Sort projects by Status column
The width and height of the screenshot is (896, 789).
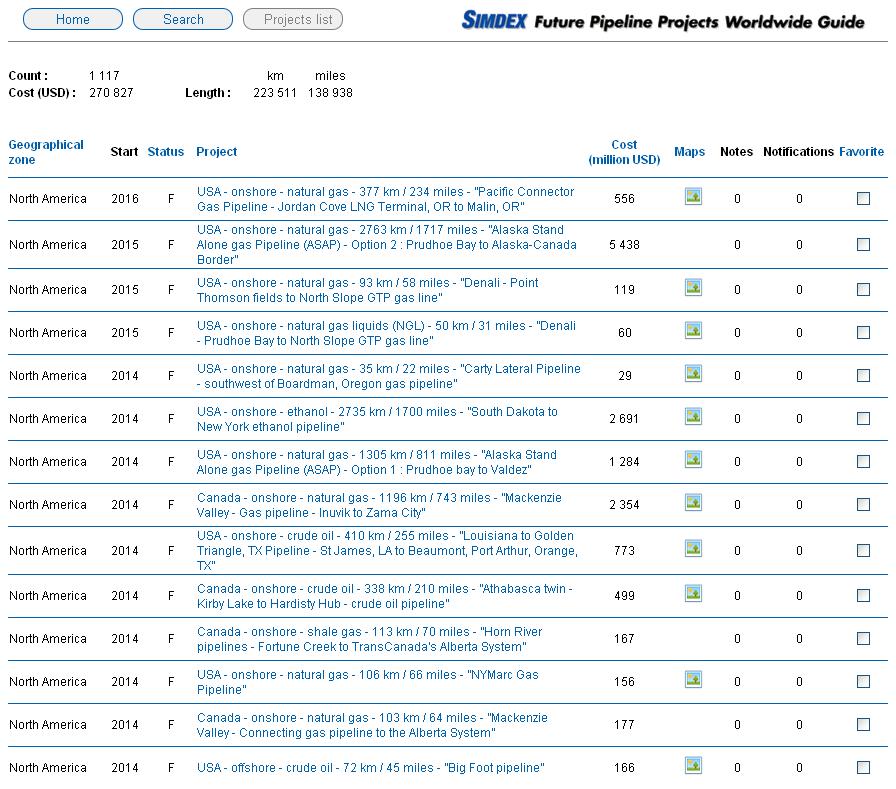point(166,152)
